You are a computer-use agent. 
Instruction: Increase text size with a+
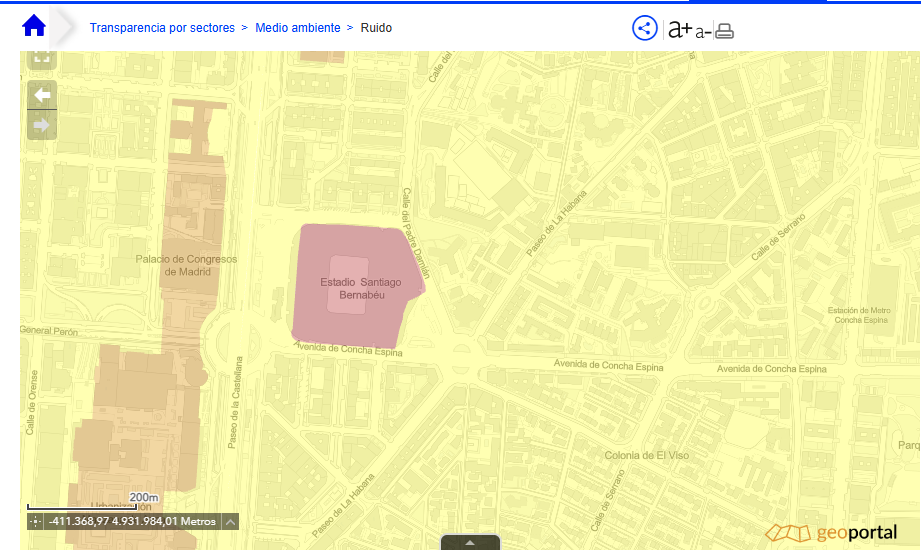680,28
